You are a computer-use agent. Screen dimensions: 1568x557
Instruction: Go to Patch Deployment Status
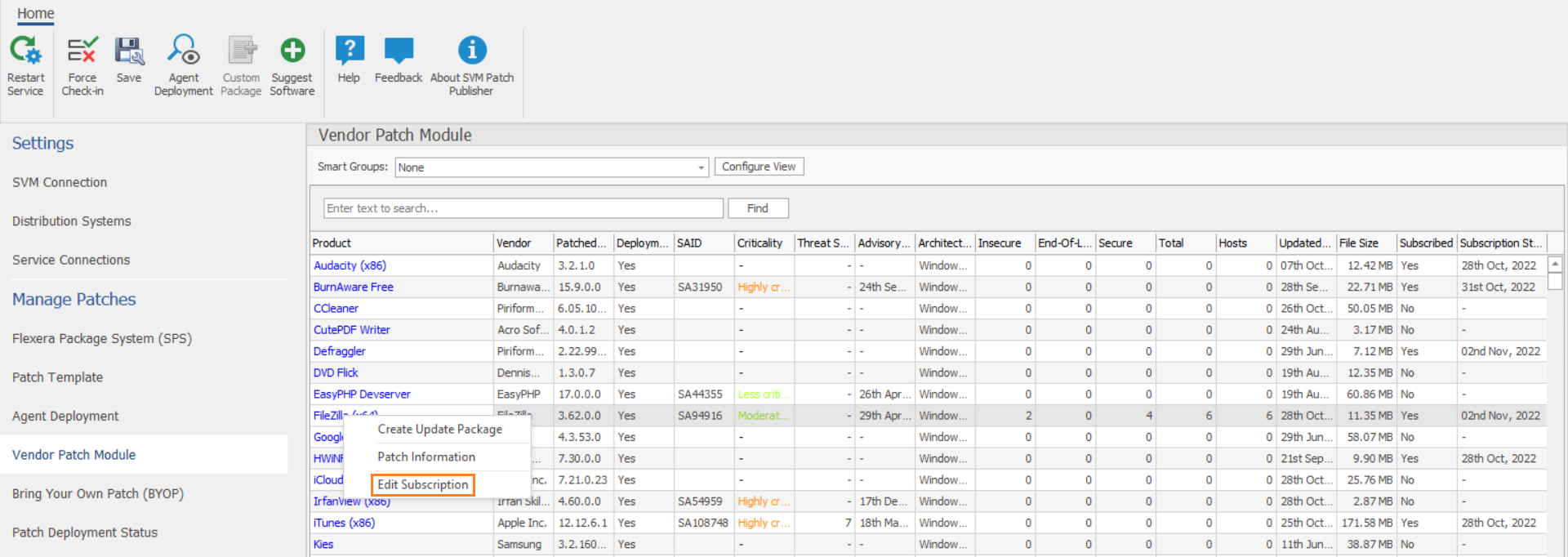tap(85, 532)
